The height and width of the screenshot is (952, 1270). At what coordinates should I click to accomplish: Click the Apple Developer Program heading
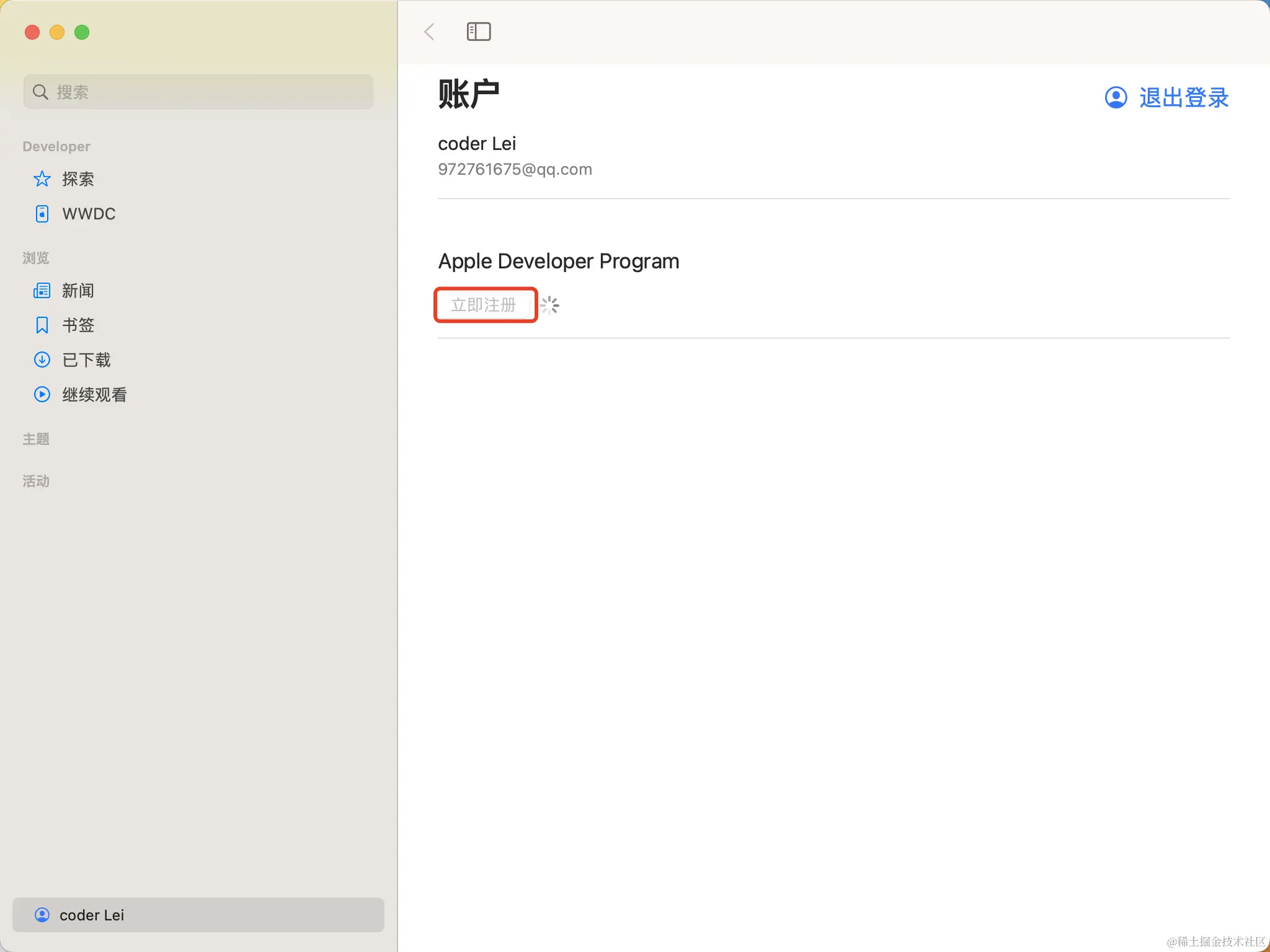tap(559, 261)
